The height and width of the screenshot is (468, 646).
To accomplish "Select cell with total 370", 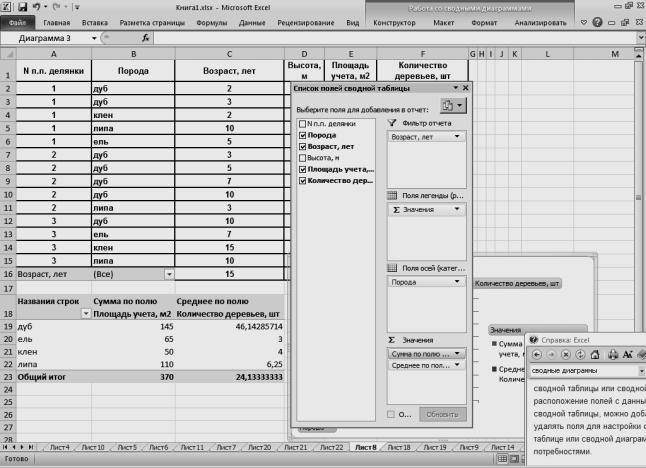I will 133,377.
